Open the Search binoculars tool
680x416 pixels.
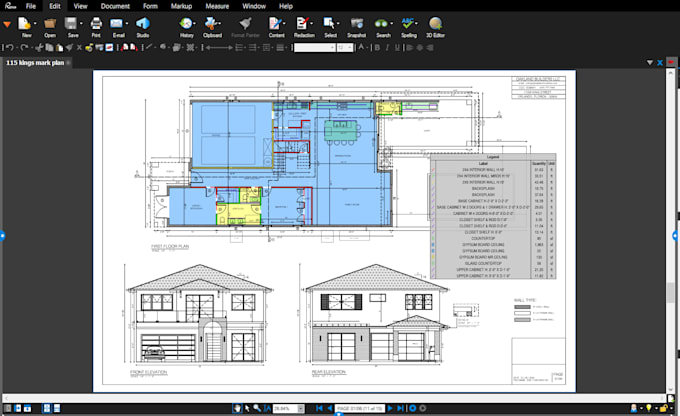[381, 23]
